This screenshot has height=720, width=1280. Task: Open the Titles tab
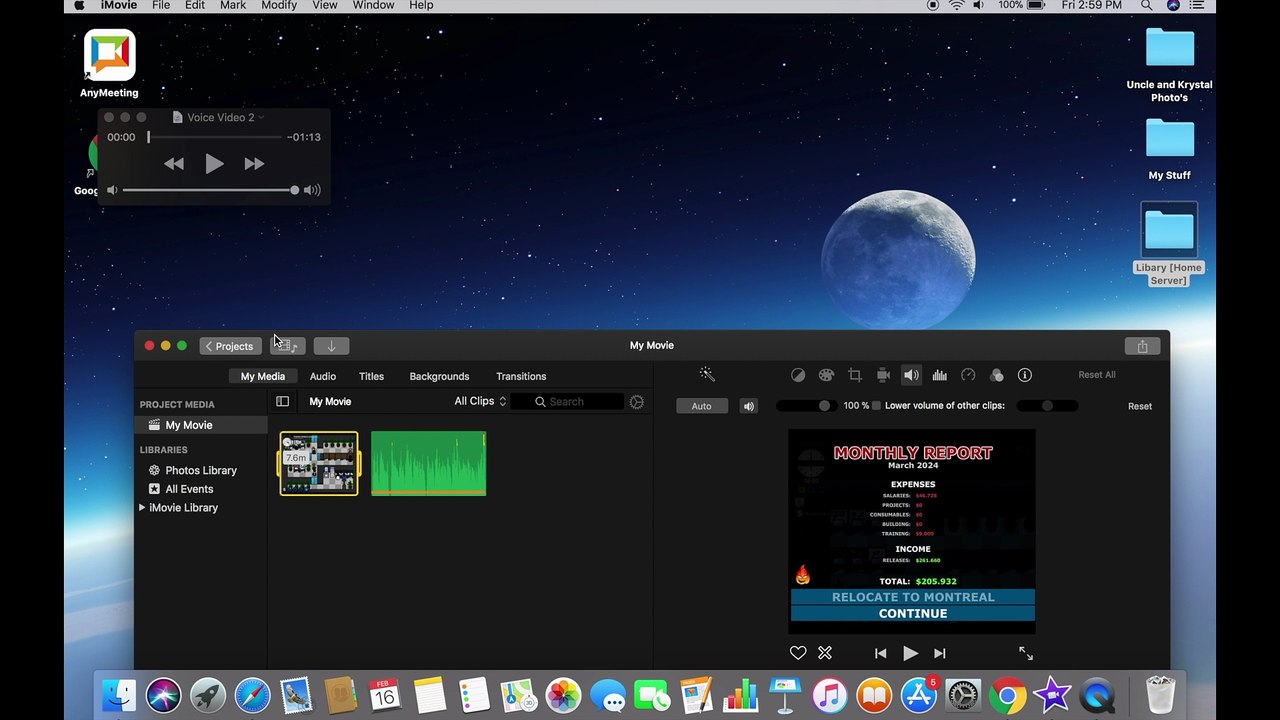click(371, 376)
